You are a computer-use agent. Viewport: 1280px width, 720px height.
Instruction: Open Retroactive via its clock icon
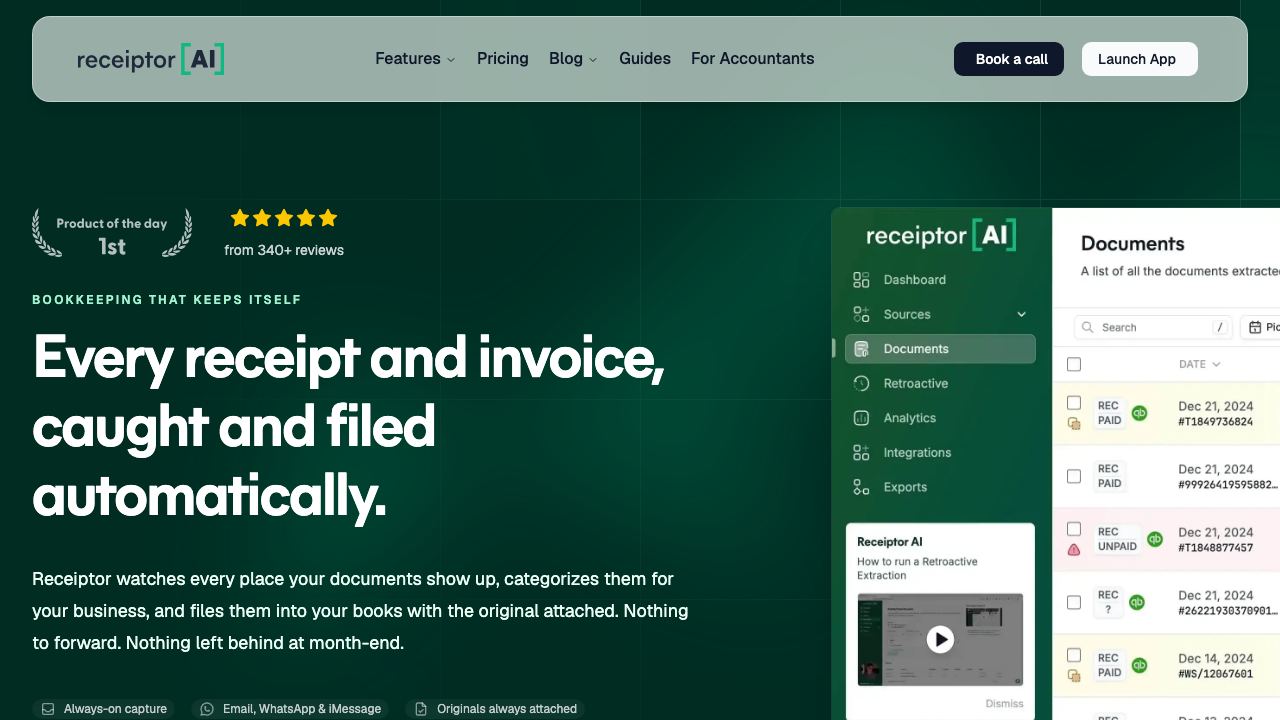(861, 383)
